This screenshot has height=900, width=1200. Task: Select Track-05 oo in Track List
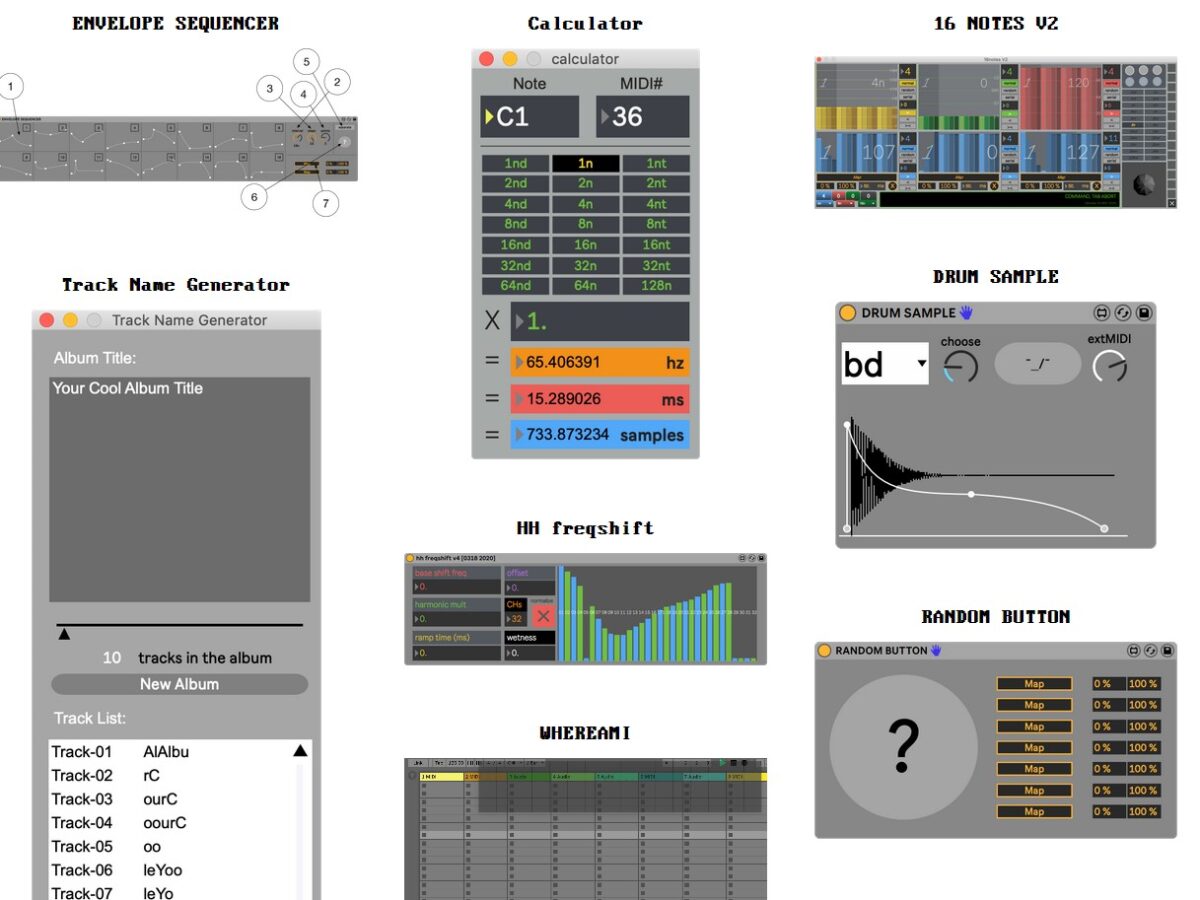tap(170, 846)
